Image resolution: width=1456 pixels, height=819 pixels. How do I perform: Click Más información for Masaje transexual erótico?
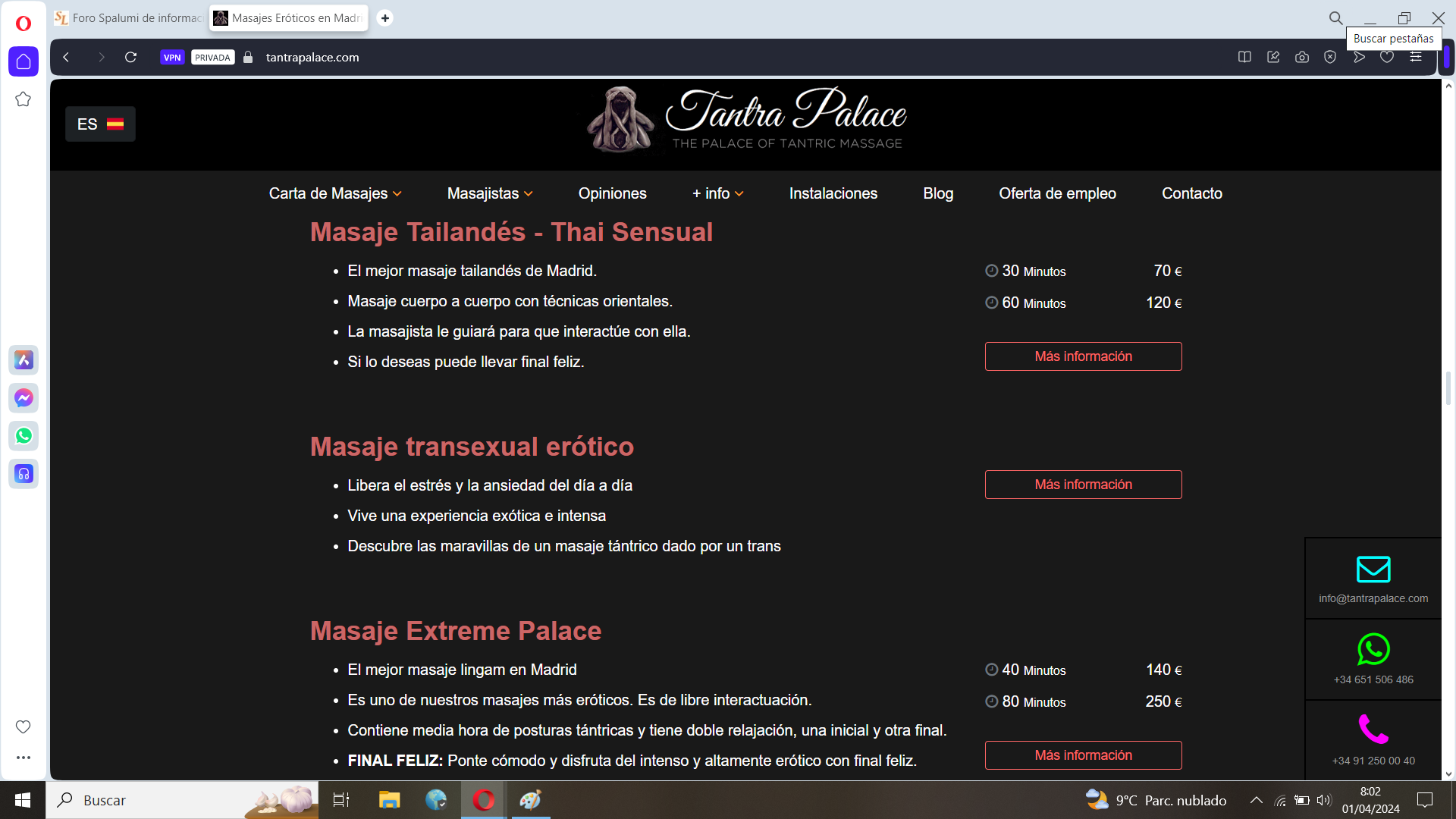[x=1083, y=485]
